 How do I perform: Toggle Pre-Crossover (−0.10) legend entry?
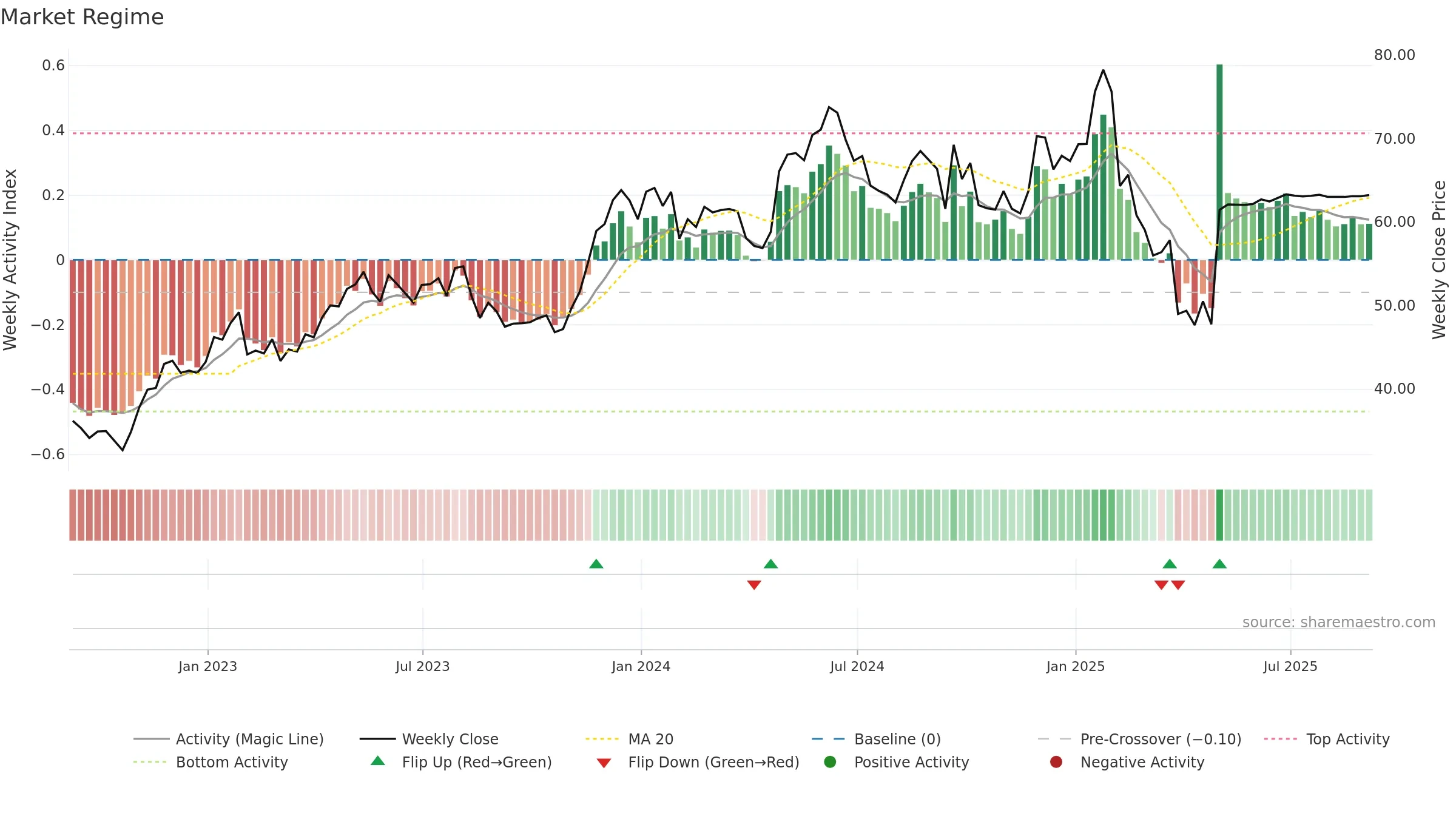pyautogui.click(x=1139, y=739)
